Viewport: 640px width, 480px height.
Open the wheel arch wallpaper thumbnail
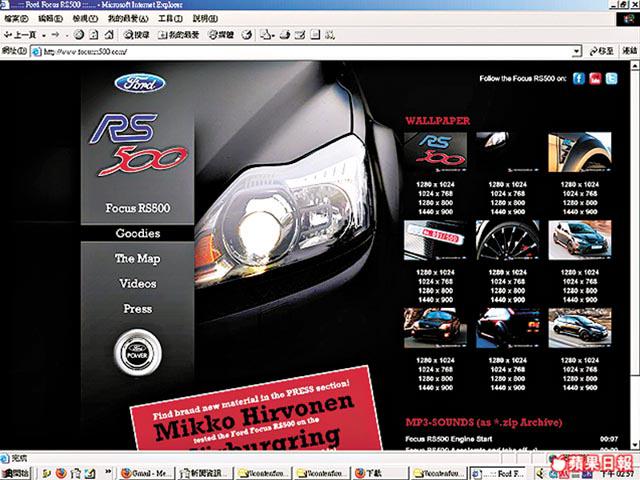(x=580, y=152)
